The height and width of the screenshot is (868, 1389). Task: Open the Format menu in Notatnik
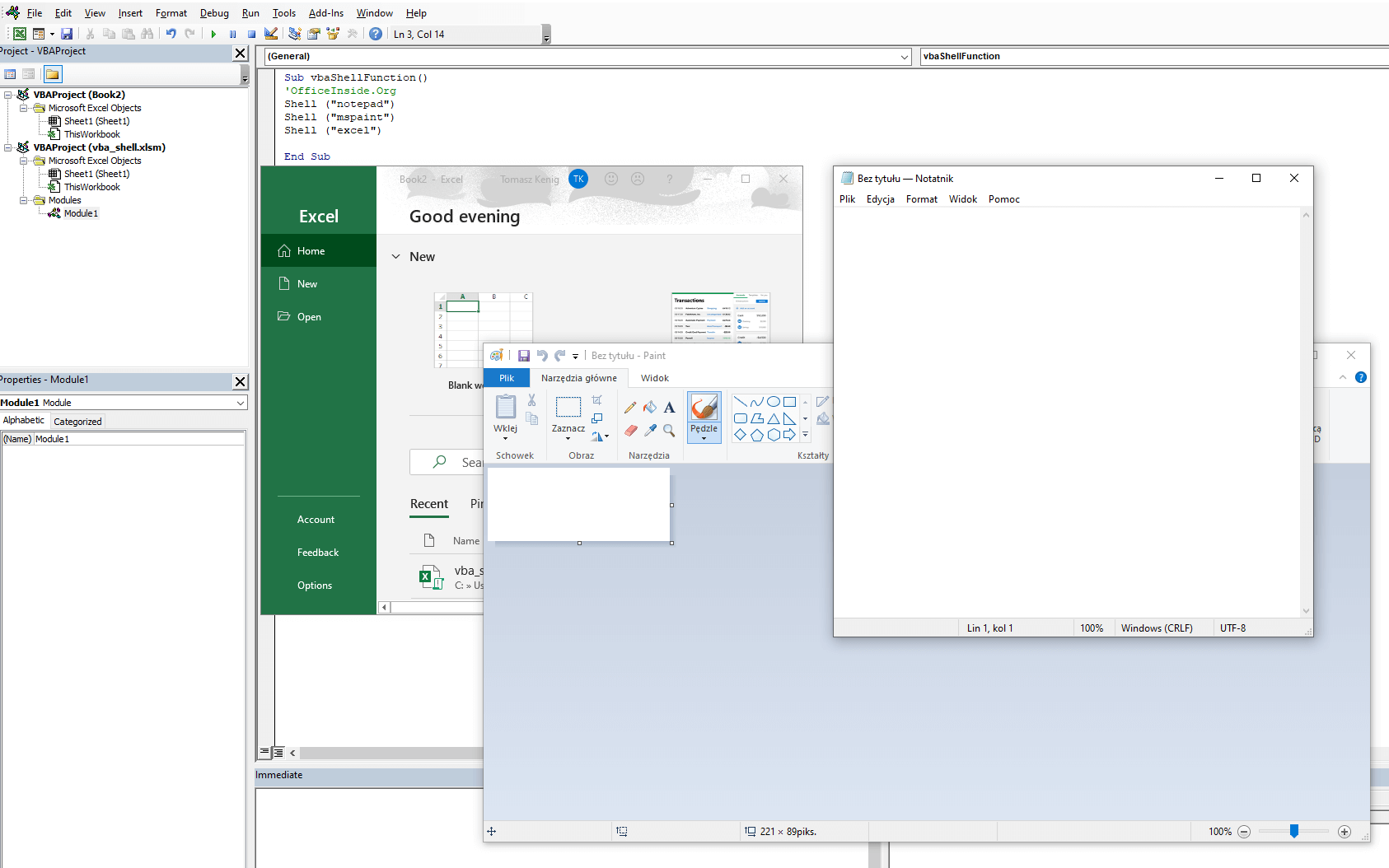click(x=921, y=198)
